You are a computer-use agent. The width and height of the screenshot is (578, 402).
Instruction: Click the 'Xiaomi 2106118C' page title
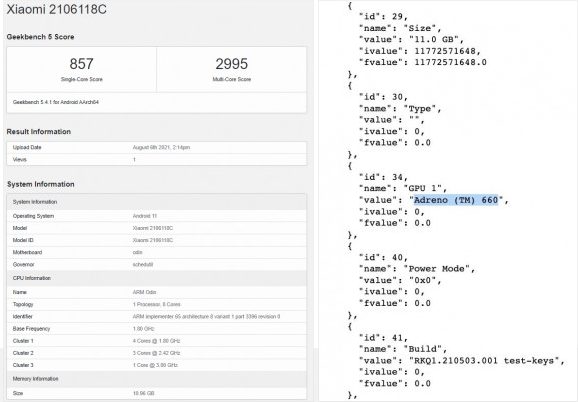coord(56,9)
